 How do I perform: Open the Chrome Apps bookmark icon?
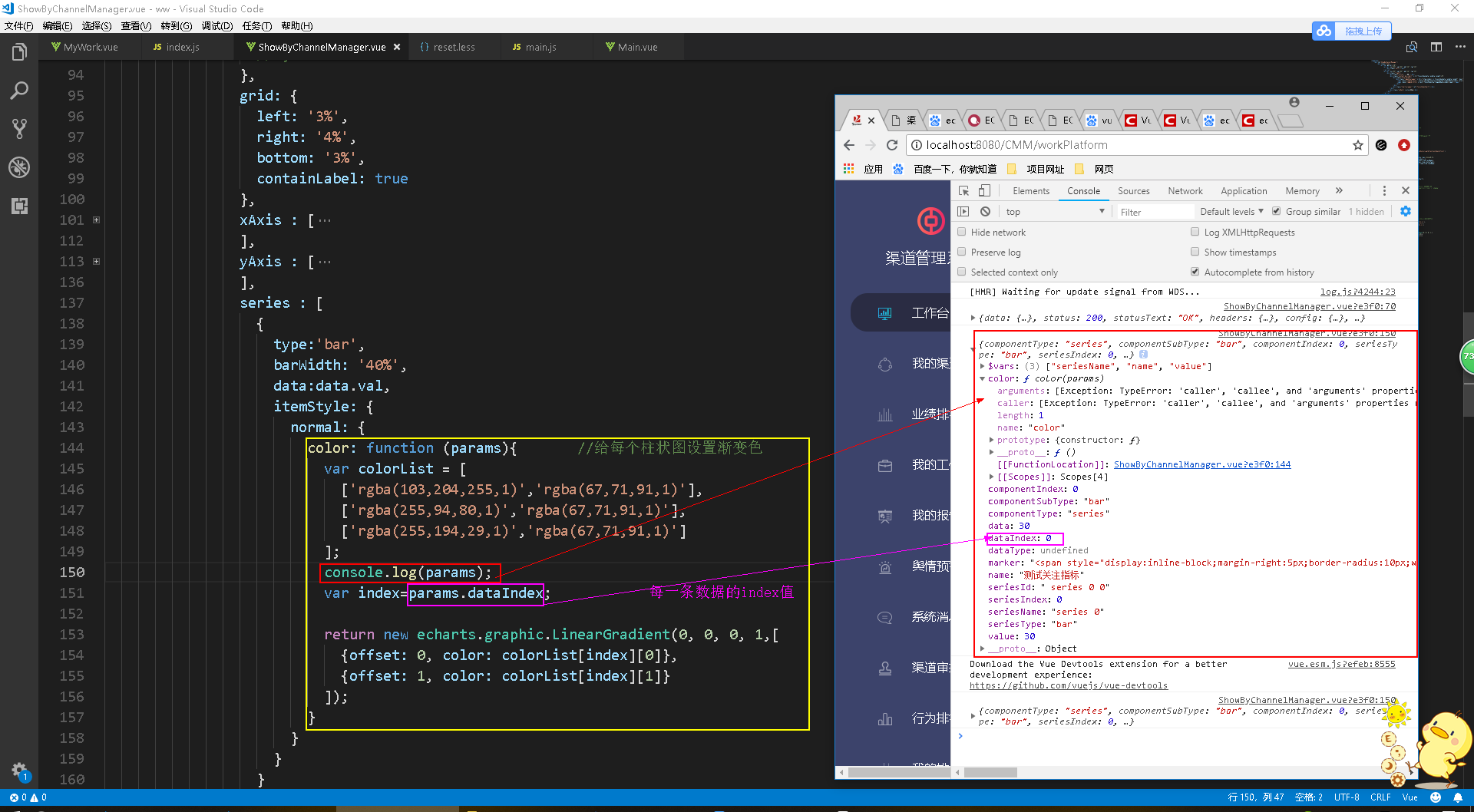tap(848, 169)
